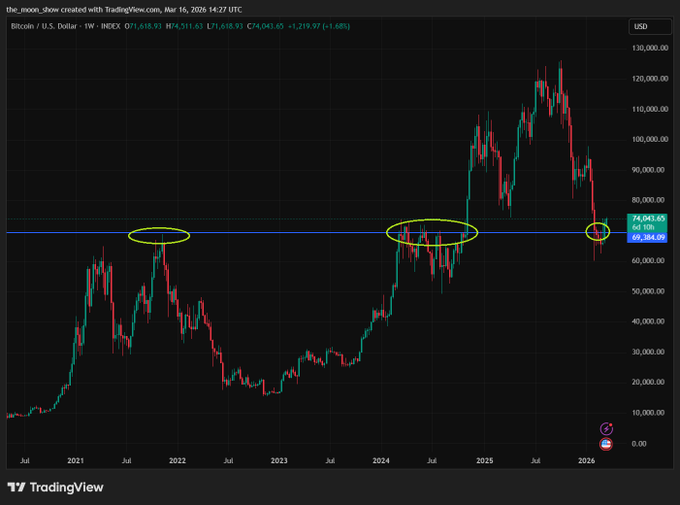Select the yellow ellipse at 2021 peak

point(159,236)
